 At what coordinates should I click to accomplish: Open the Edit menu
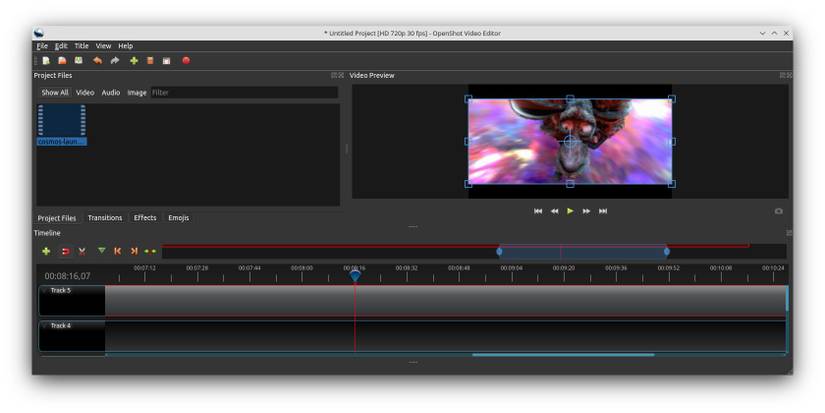coord(62,46)
